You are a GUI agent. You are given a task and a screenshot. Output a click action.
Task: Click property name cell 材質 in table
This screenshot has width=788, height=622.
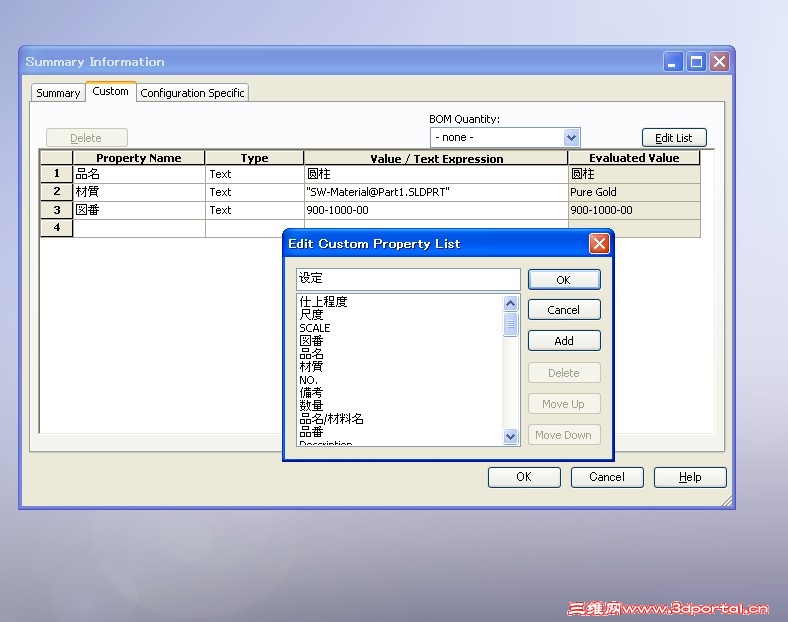point(139,192)
